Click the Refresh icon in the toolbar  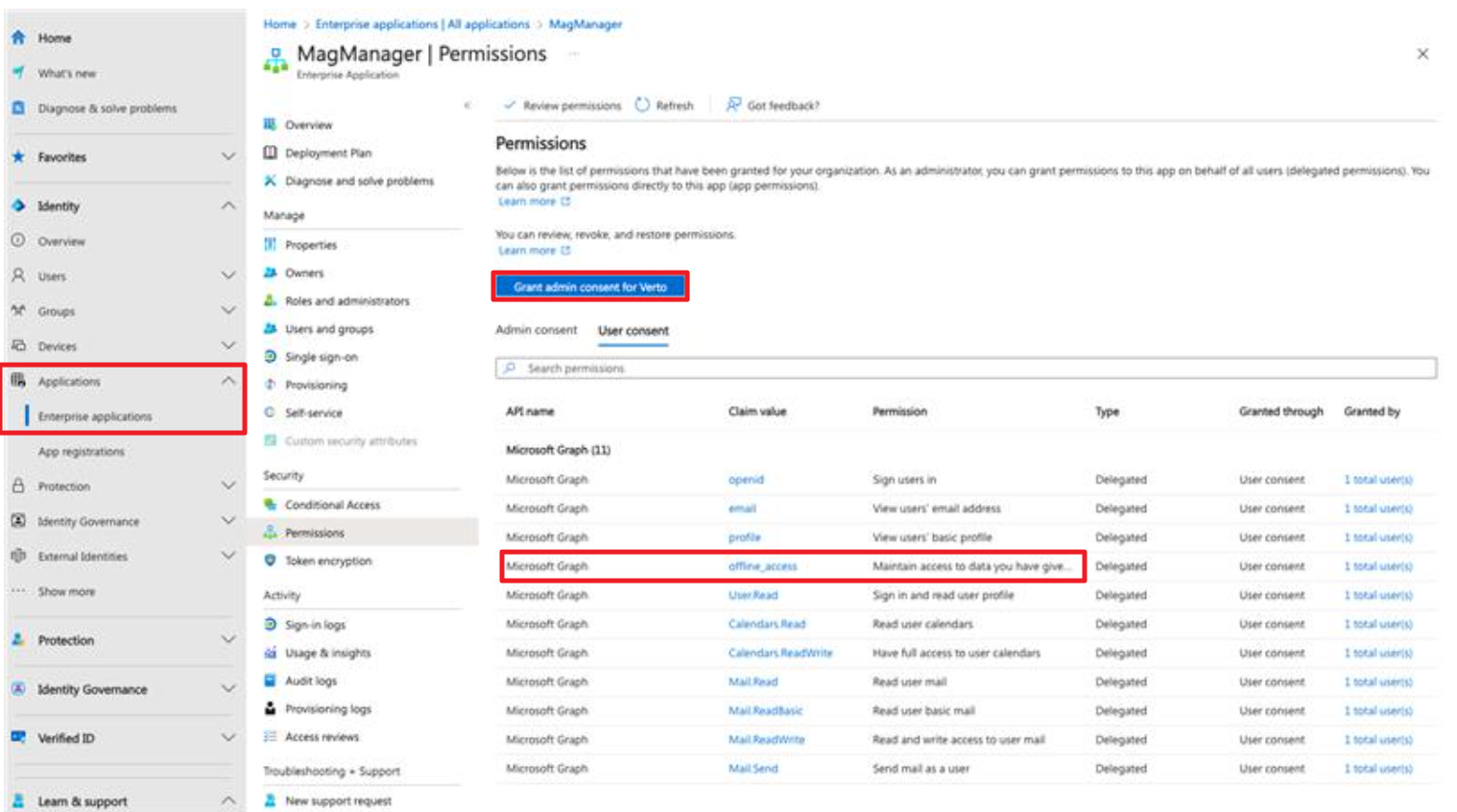pos(642,105)
